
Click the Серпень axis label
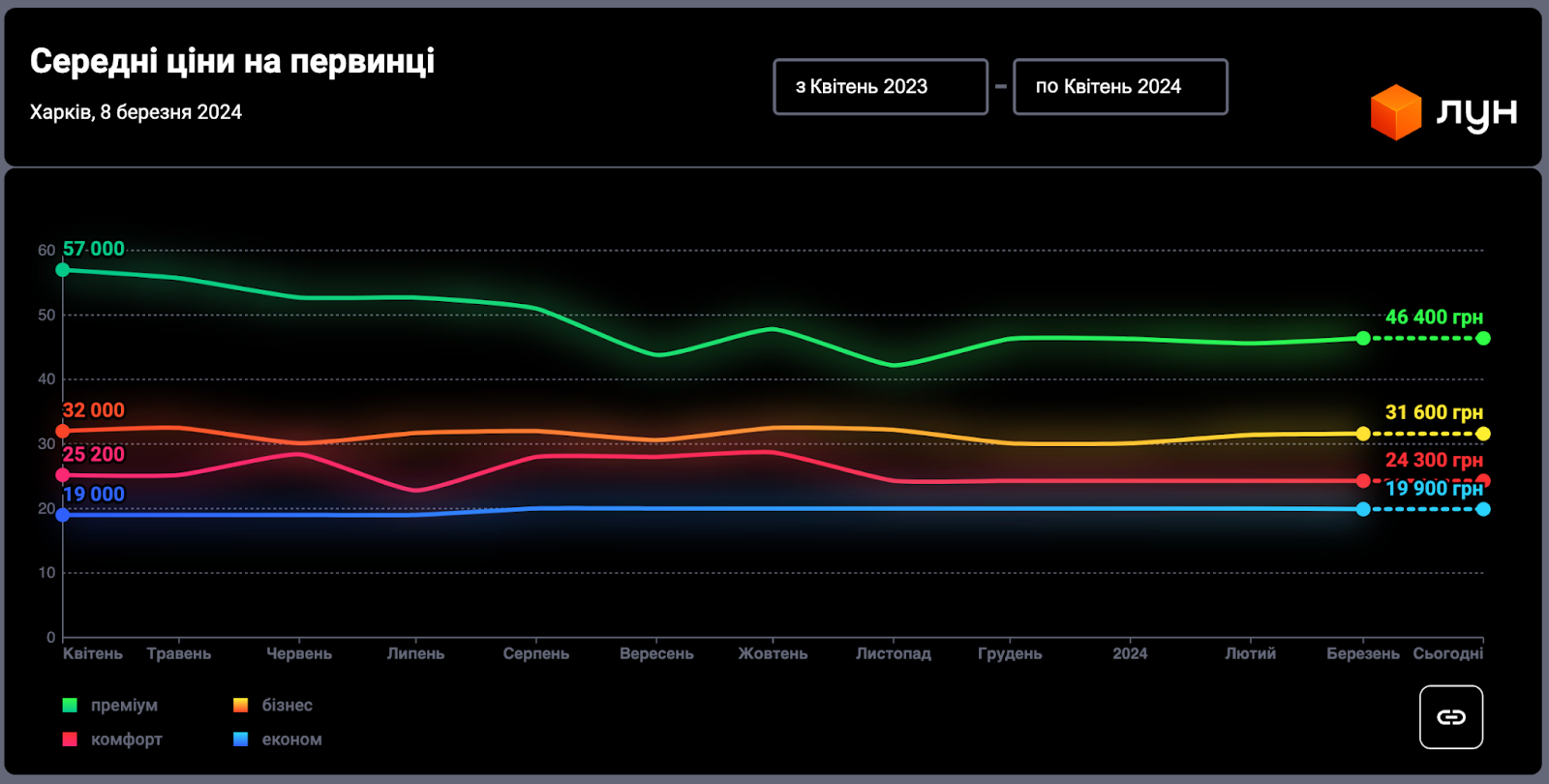pos(536,653)
